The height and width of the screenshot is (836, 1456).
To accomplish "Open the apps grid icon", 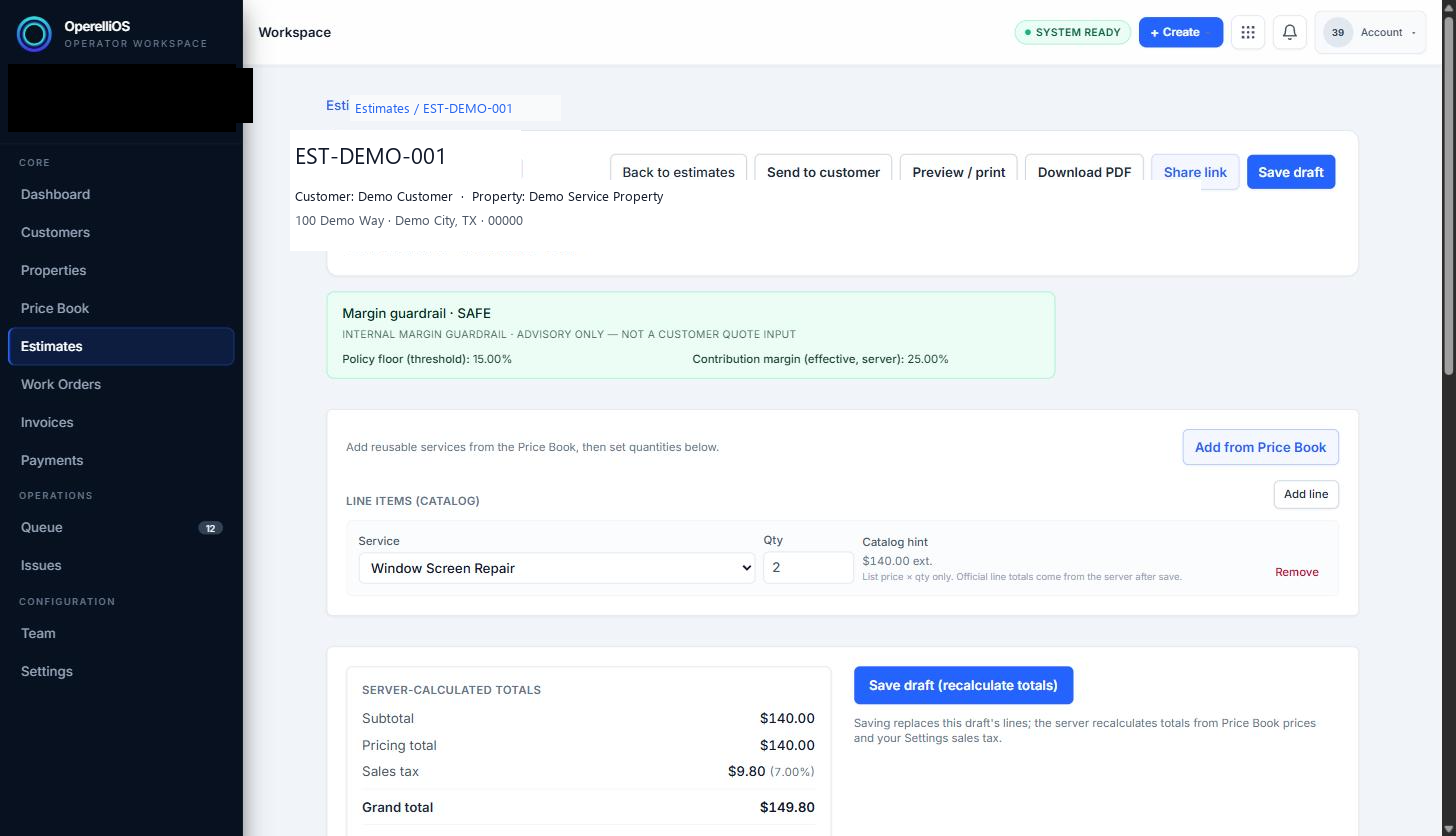I will point(1248,32).
